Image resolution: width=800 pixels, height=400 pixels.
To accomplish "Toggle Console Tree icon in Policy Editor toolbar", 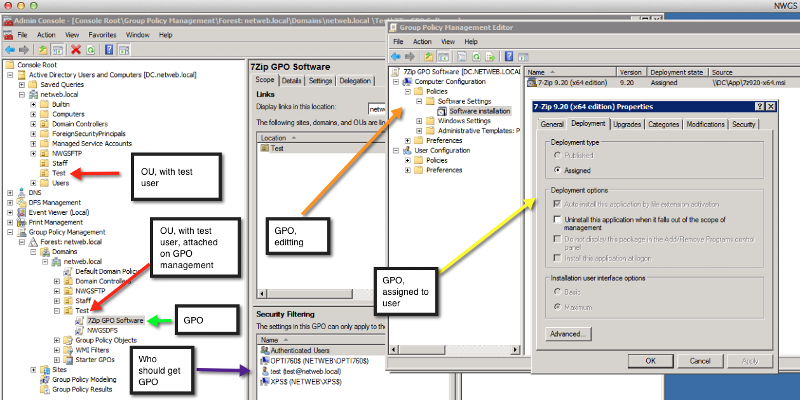I will [x=443, y=56].
